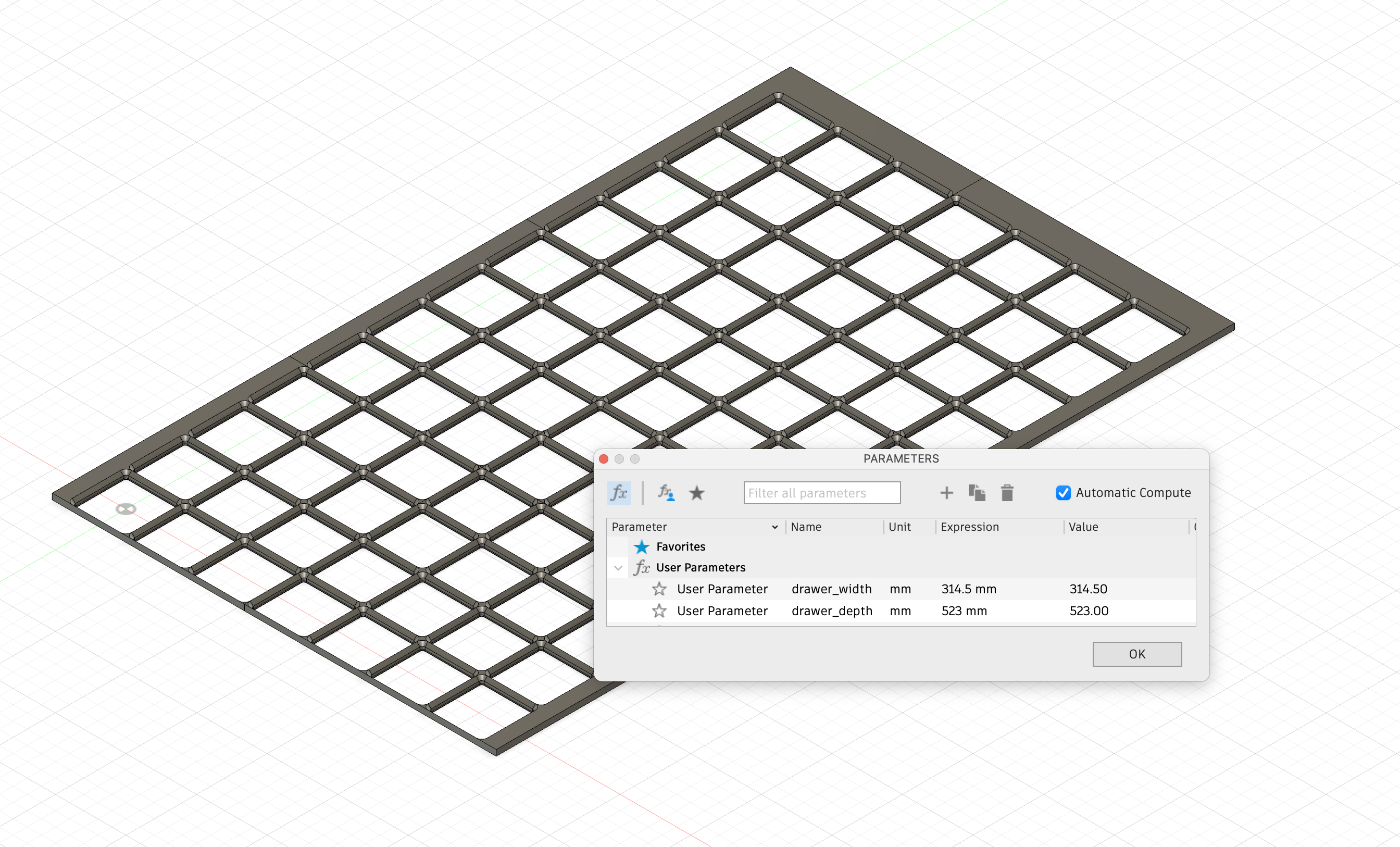
Task: Click the fx all-parameters filter icon
Action: 619,493
